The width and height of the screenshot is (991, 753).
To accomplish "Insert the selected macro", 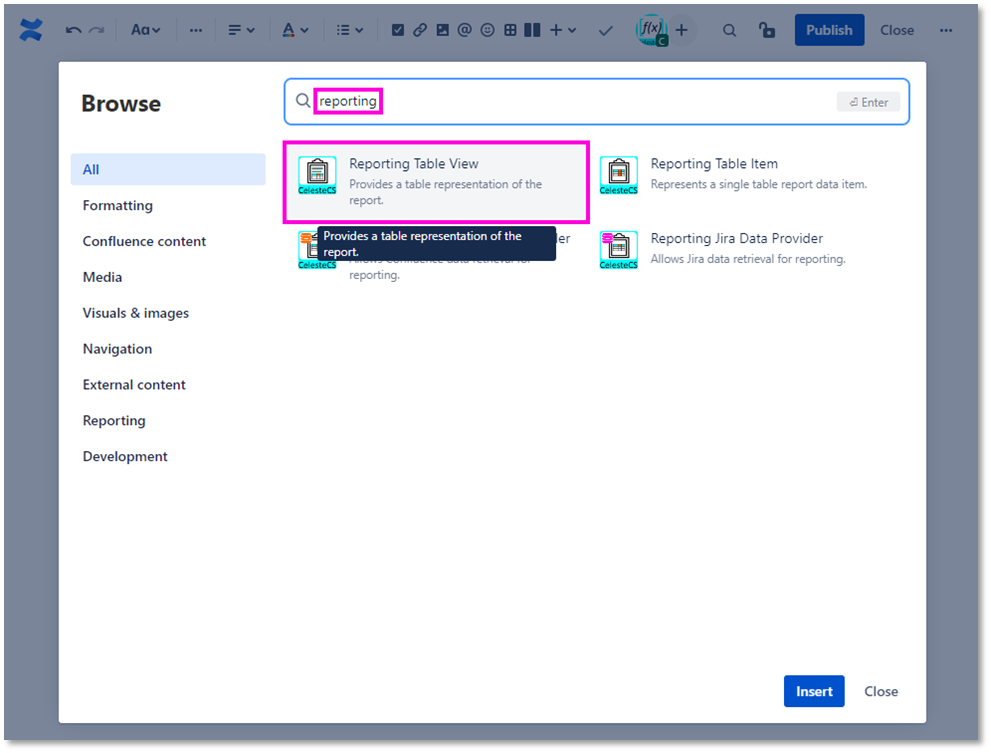I will tap(814, 691).
